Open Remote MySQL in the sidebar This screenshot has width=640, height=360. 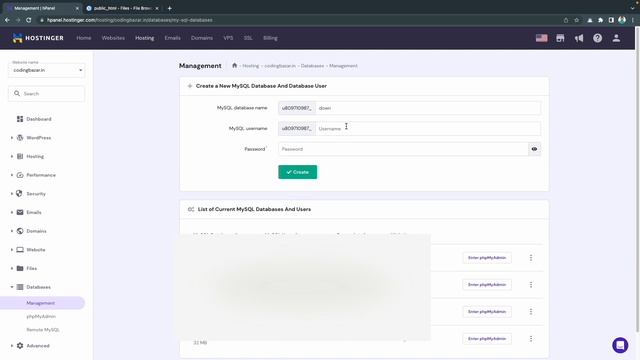tap(43, 329)
